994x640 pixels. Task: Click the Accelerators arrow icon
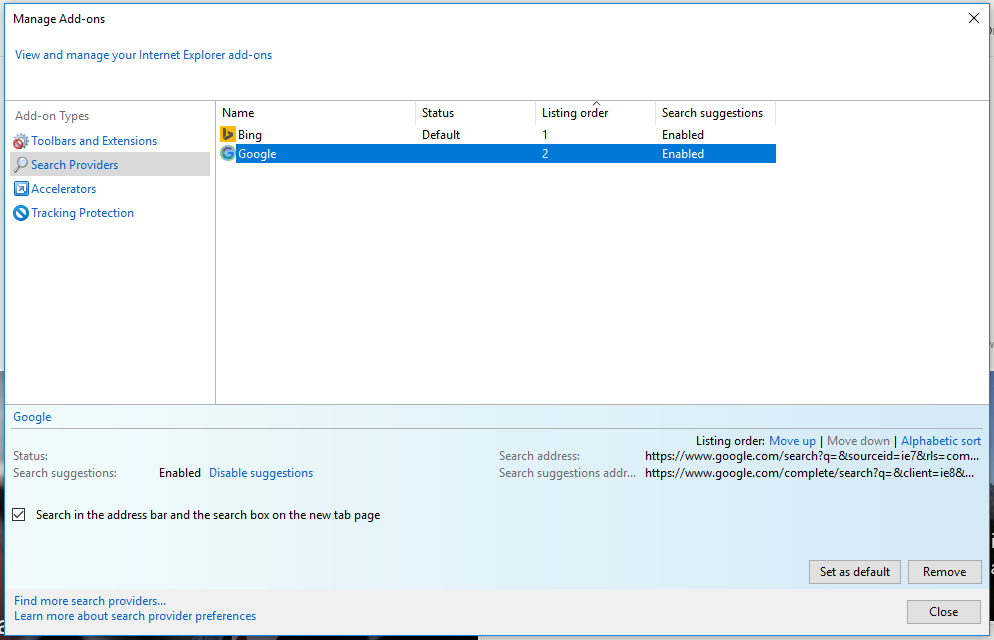point(21,189)
